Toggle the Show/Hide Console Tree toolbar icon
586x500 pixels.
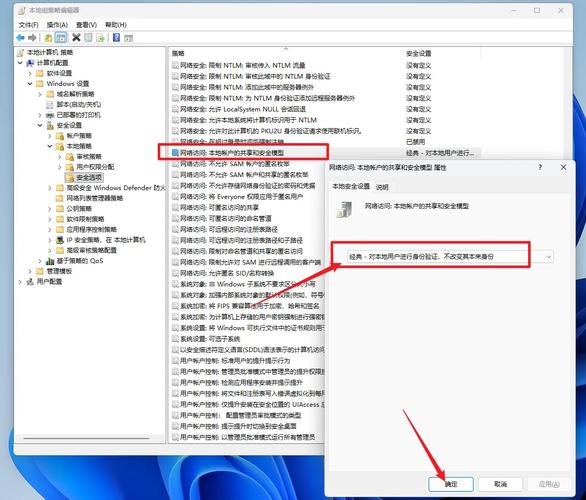point(61,38)
